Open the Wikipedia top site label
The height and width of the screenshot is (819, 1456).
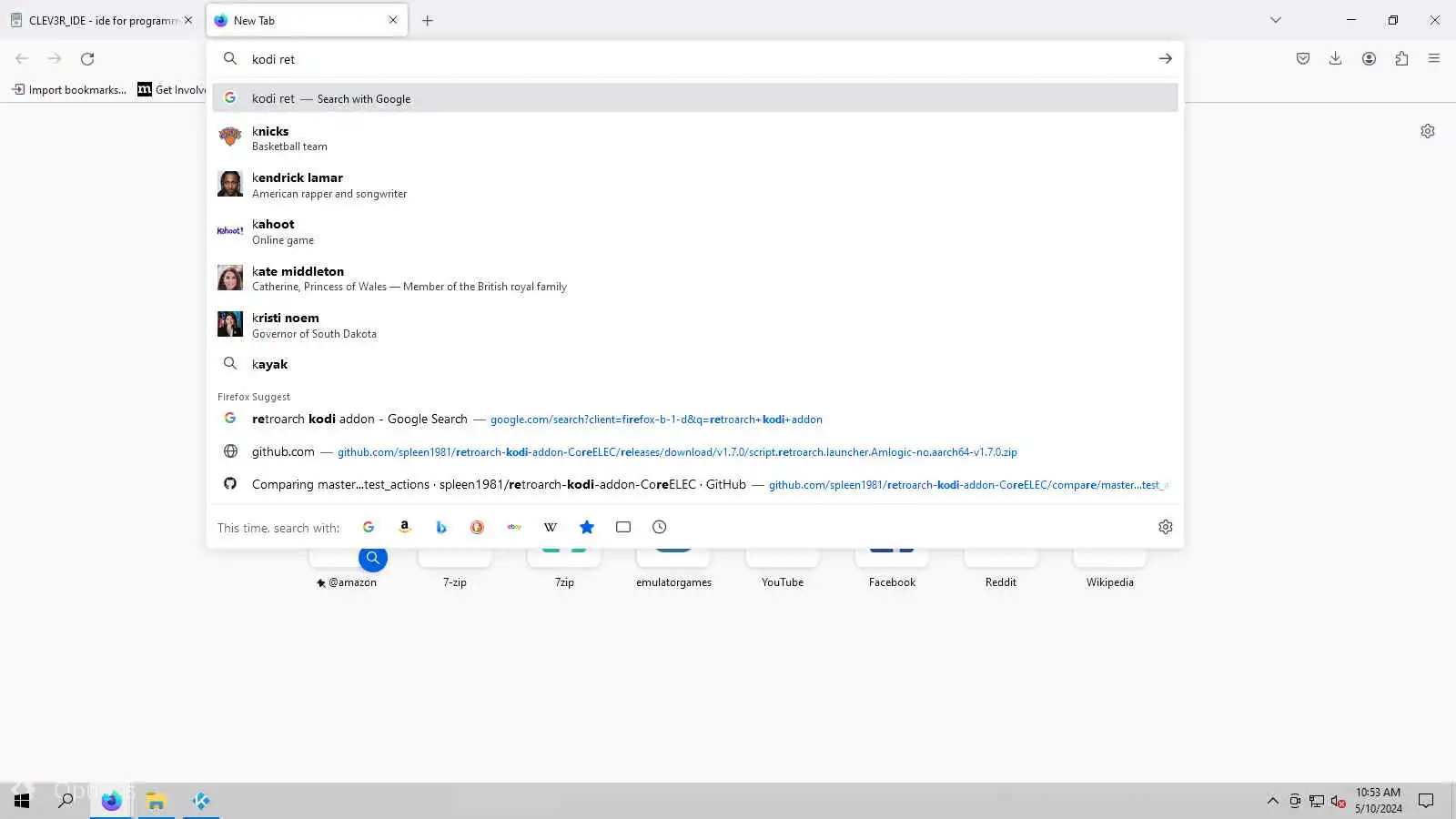coord(1110,582)
